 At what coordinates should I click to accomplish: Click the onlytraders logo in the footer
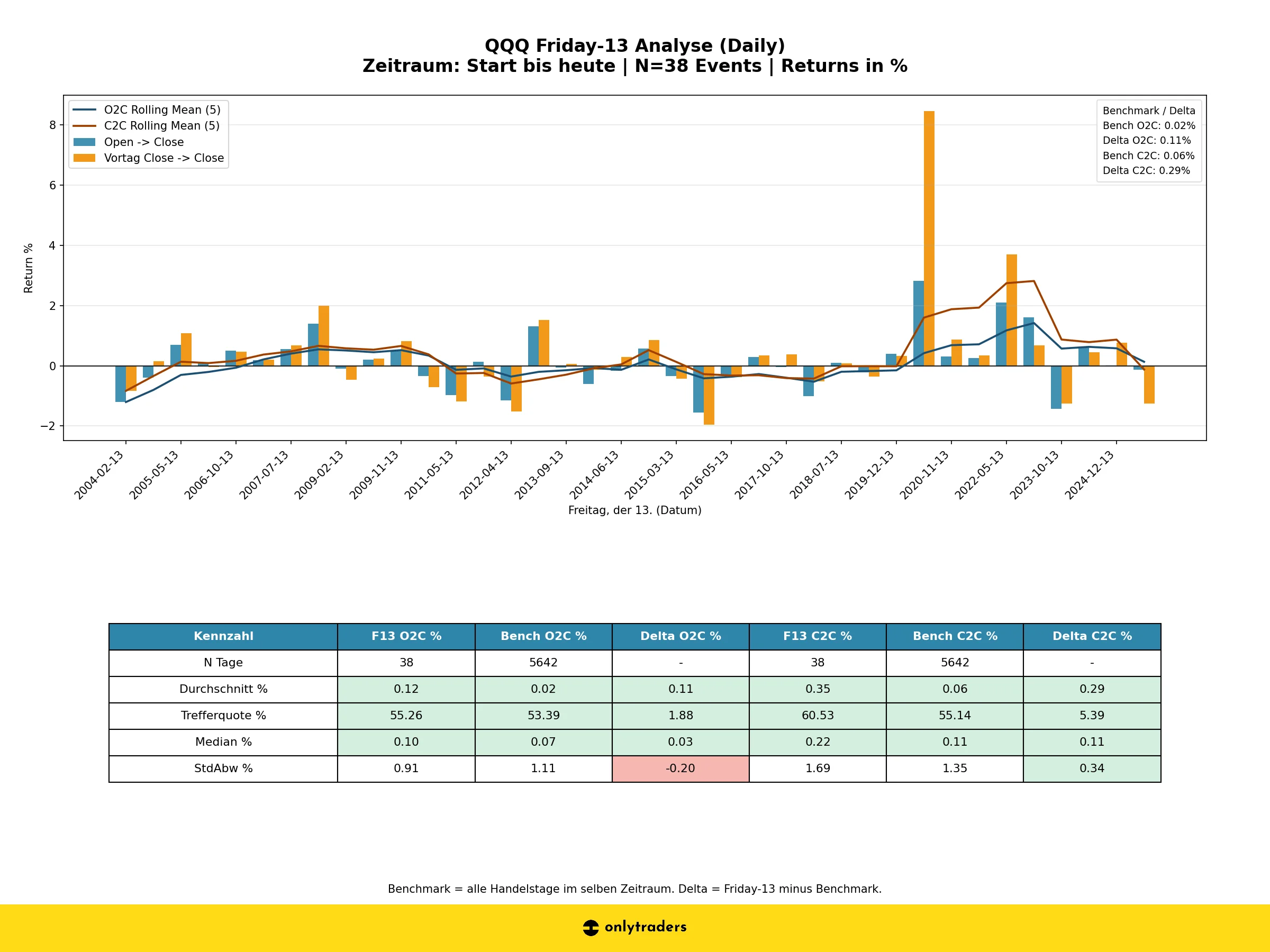click(635, 927)
